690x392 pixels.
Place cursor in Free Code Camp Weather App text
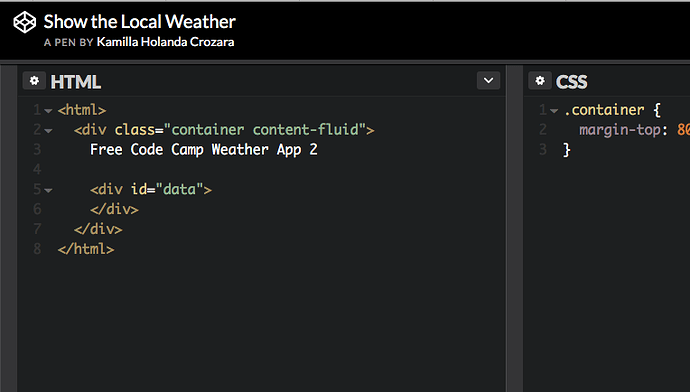click(x=204, y=150)
